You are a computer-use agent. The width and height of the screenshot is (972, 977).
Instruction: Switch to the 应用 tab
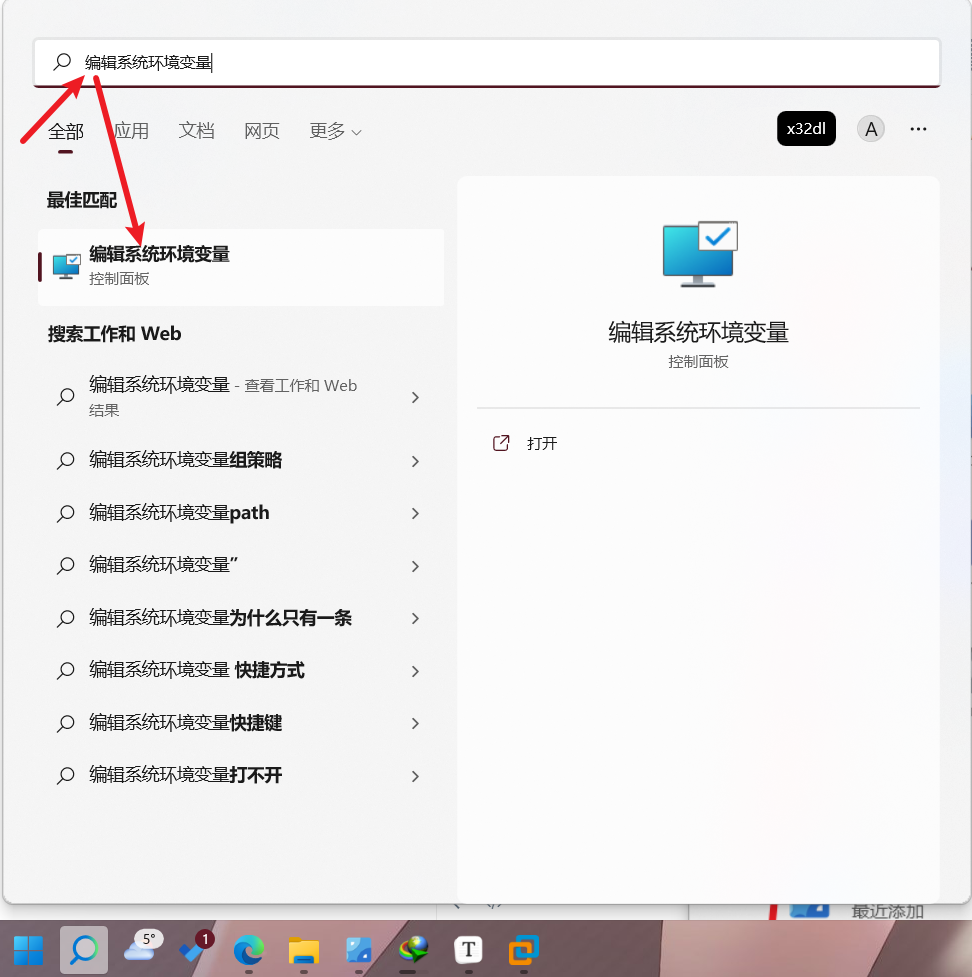pos(131,131)
